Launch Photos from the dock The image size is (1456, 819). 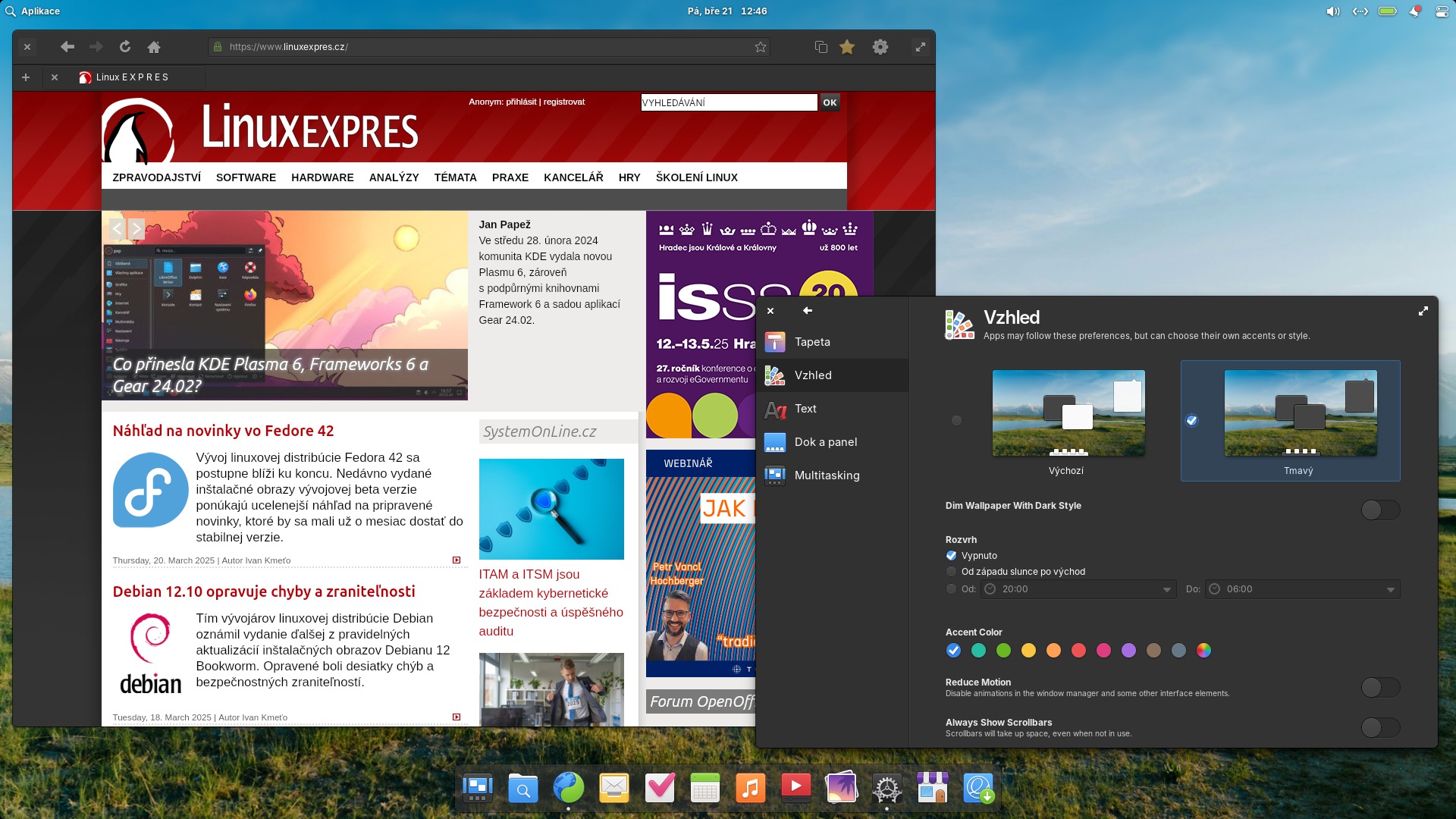(842, 789)
